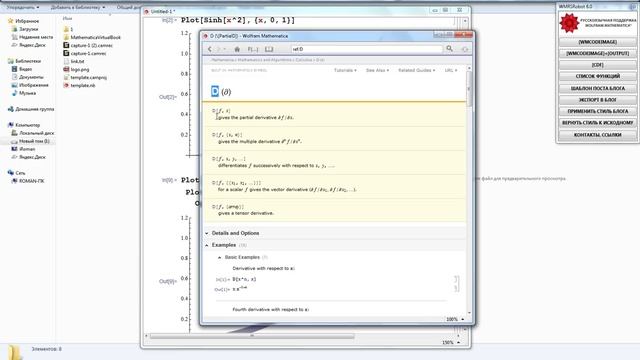Click the D[x^n, x] example input
Image resolution: width=640 pixels, height=360 pixels.
(244, 280)
